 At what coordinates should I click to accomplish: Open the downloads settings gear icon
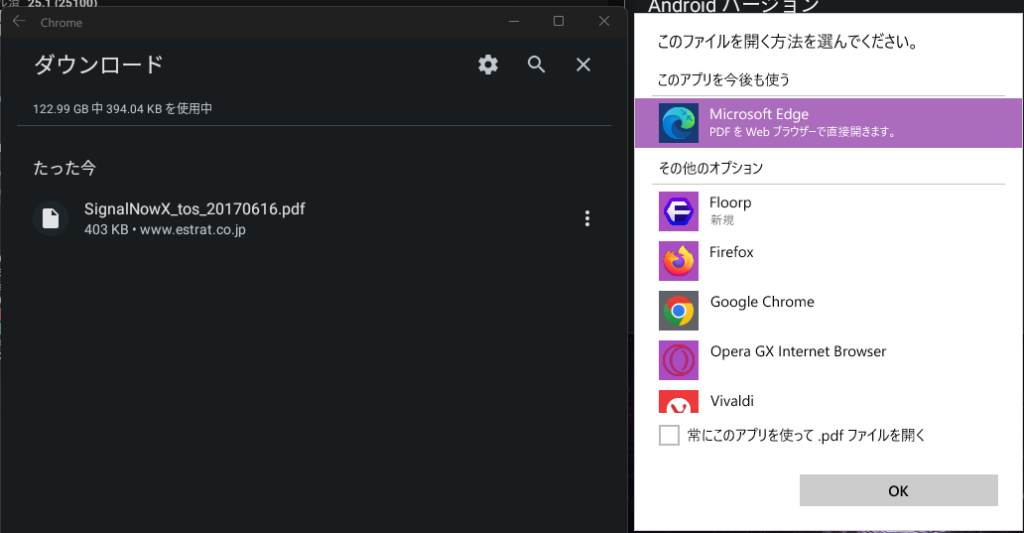point(488,65)
